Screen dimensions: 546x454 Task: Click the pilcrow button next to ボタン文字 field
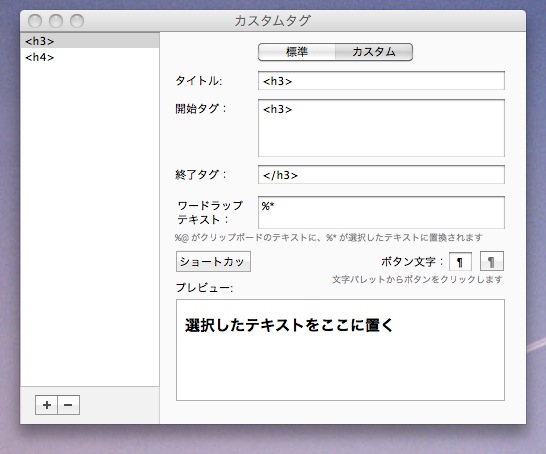click(x=492, y=261)
